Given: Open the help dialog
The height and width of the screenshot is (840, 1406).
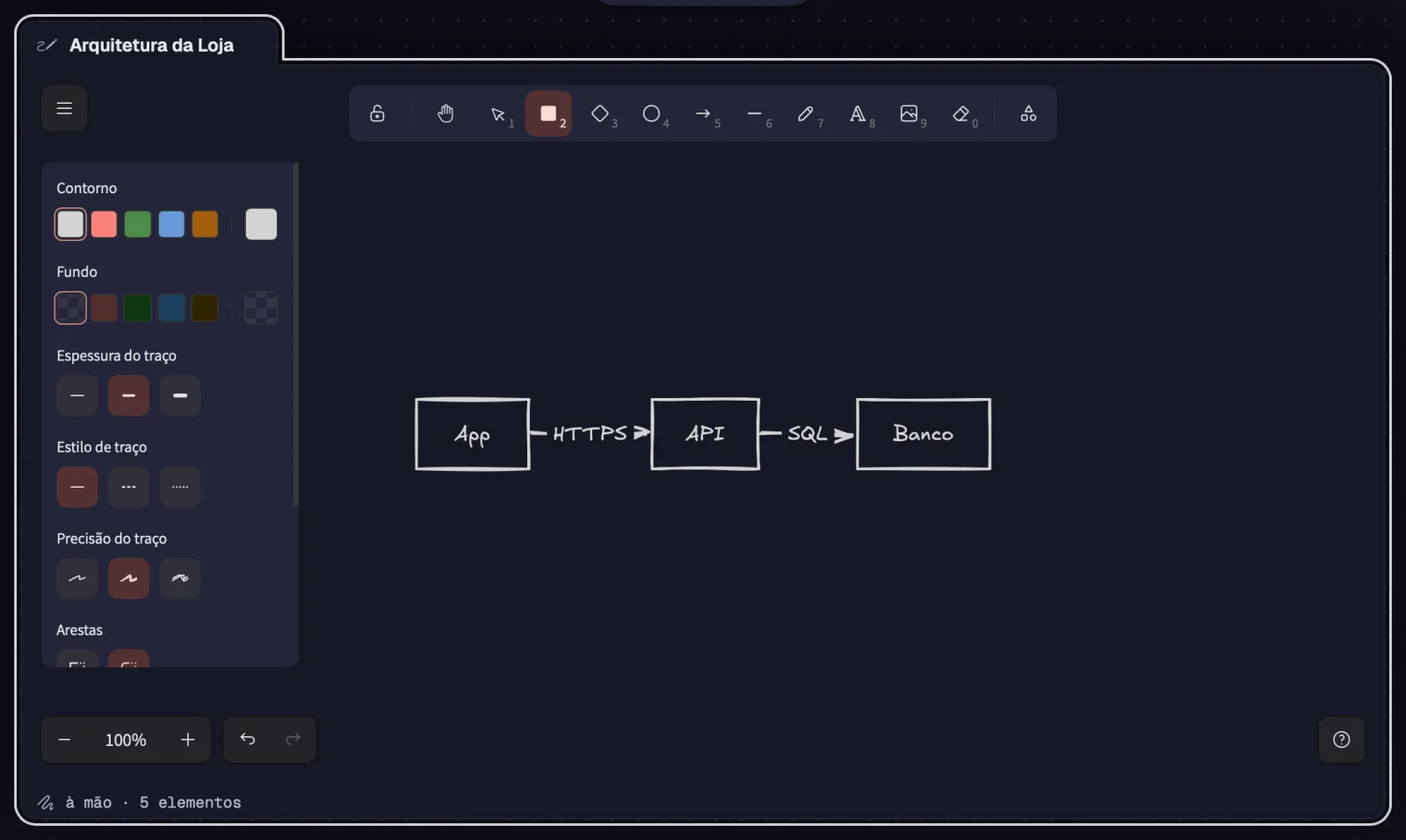Looking at the screenshot, I should (1341, 740).
